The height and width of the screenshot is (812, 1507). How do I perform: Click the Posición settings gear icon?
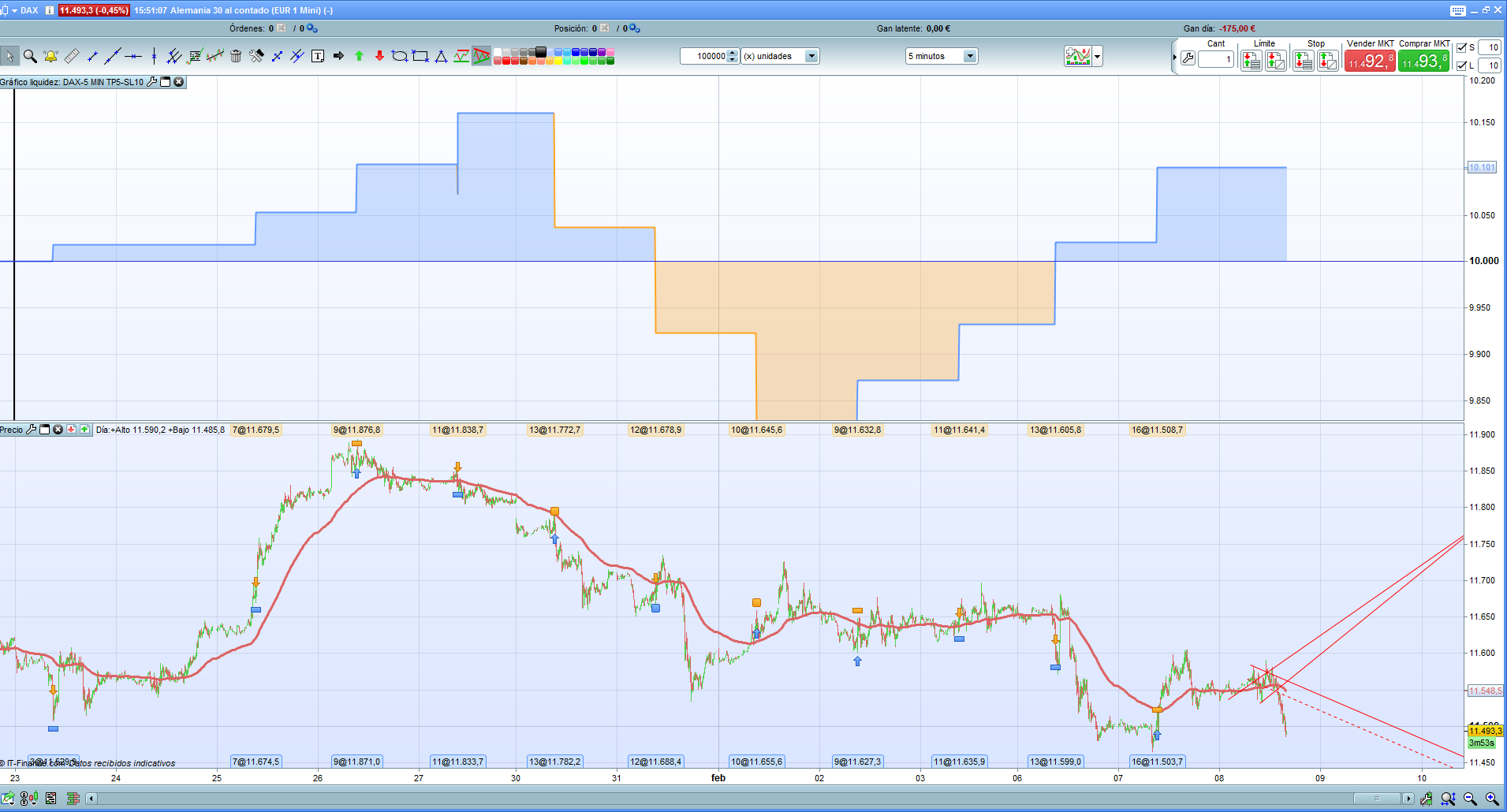pos(635,28)
